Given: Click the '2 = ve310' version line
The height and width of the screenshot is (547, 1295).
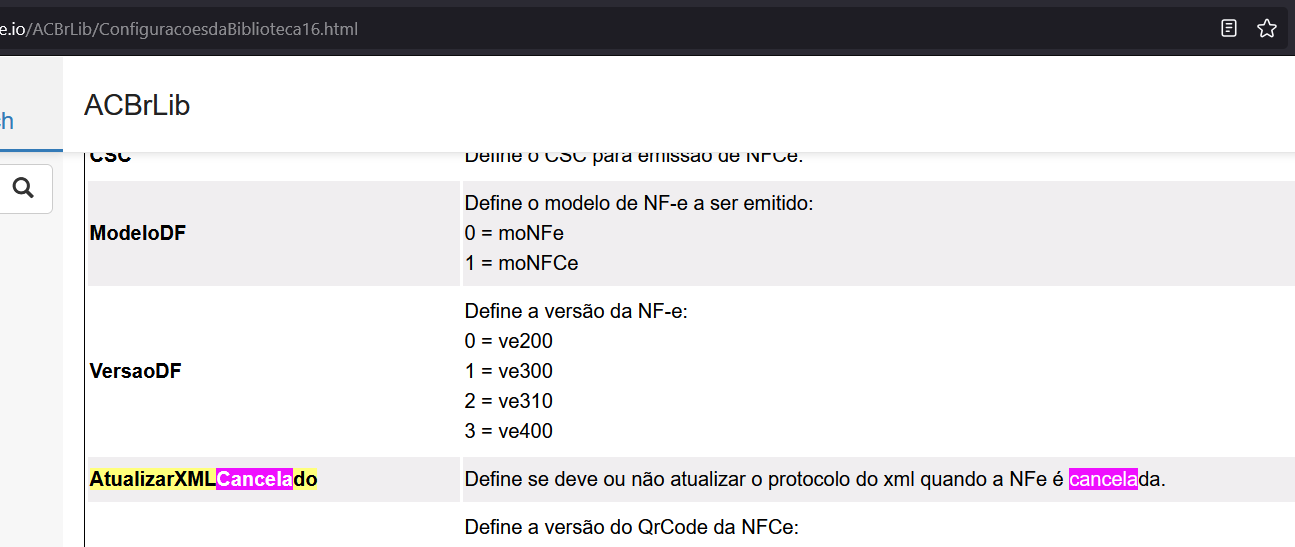Looking at the screenshot, I should (509, 401).
